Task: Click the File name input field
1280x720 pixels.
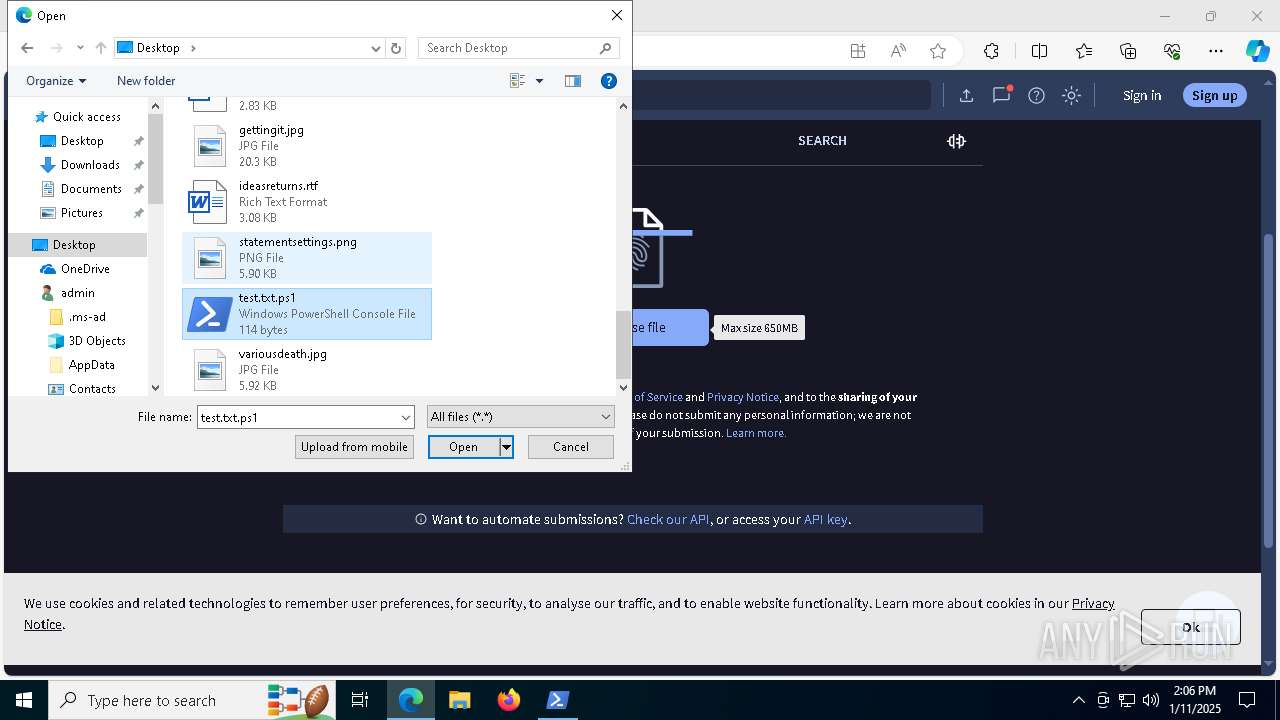Action: pos(298,417)
